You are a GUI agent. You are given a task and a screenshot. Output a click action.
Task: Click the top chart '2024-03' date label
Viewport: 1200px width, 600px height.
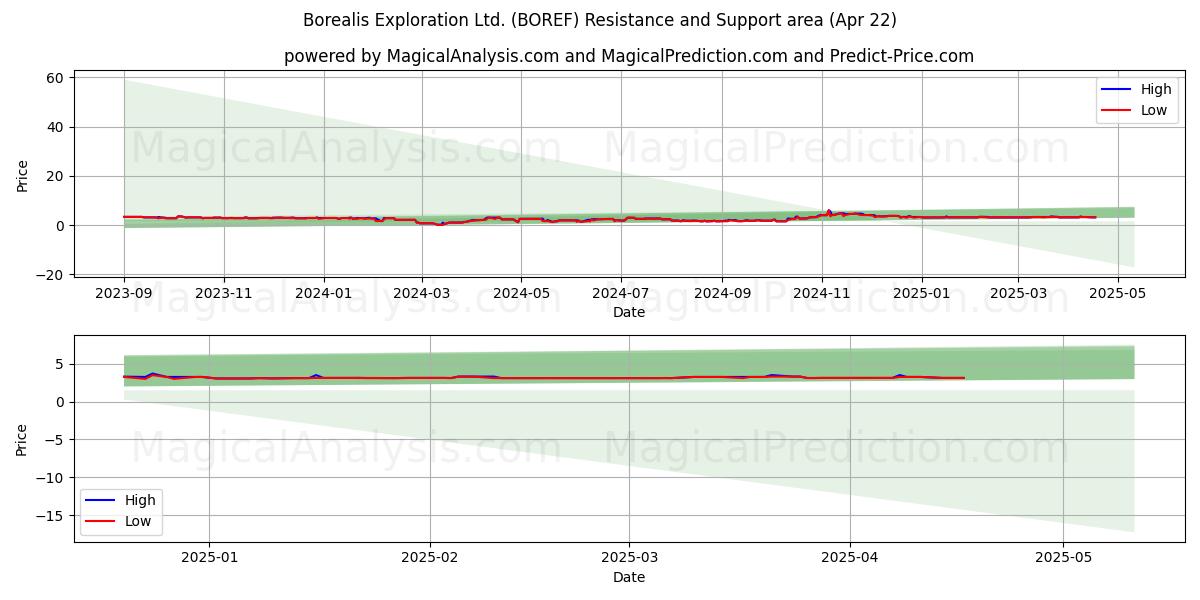coord(421,295)
